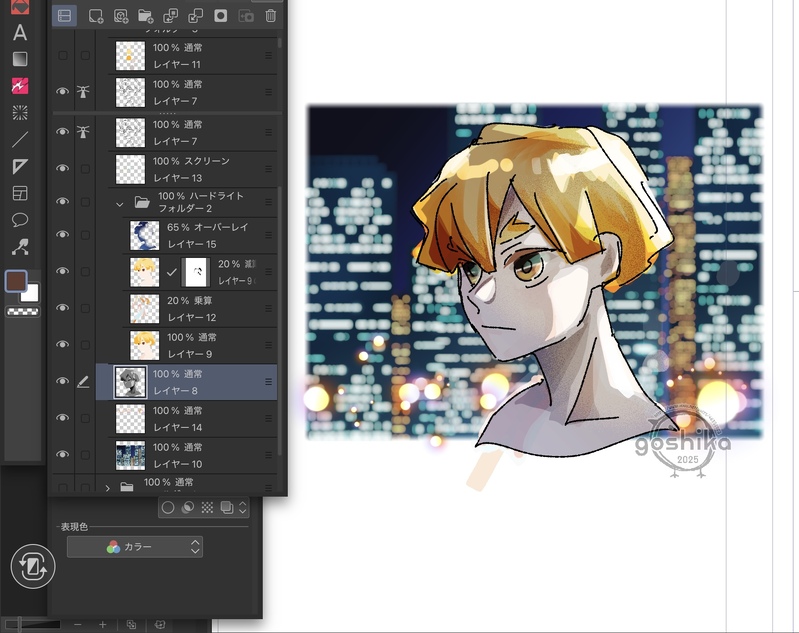Viewport: 799px width, 633px height.
Task: Click the transparent color checkered swatch
Action: (22, 311)
